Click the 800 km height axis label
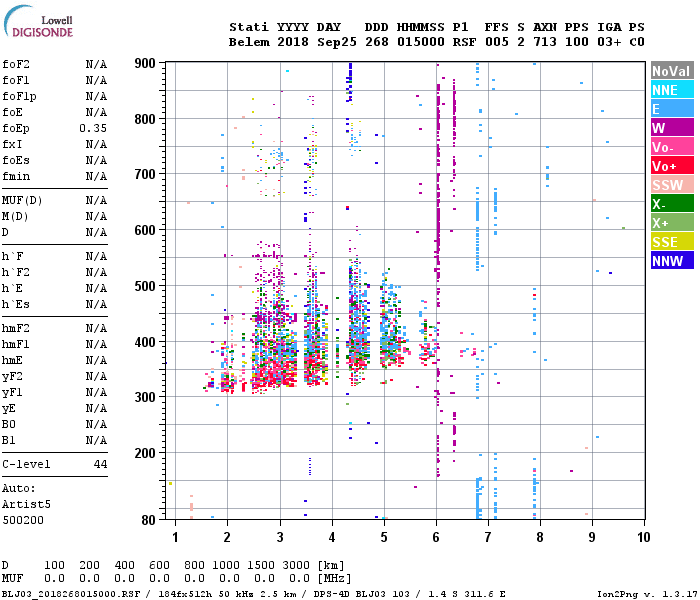 [x=145, y=119]
